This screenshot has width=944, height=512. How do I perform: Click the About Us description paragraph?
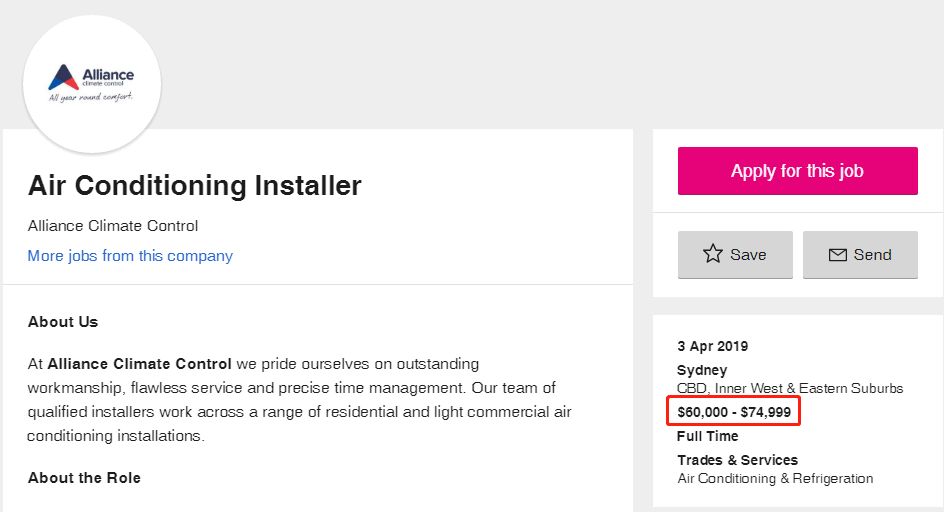pos(300,400)
